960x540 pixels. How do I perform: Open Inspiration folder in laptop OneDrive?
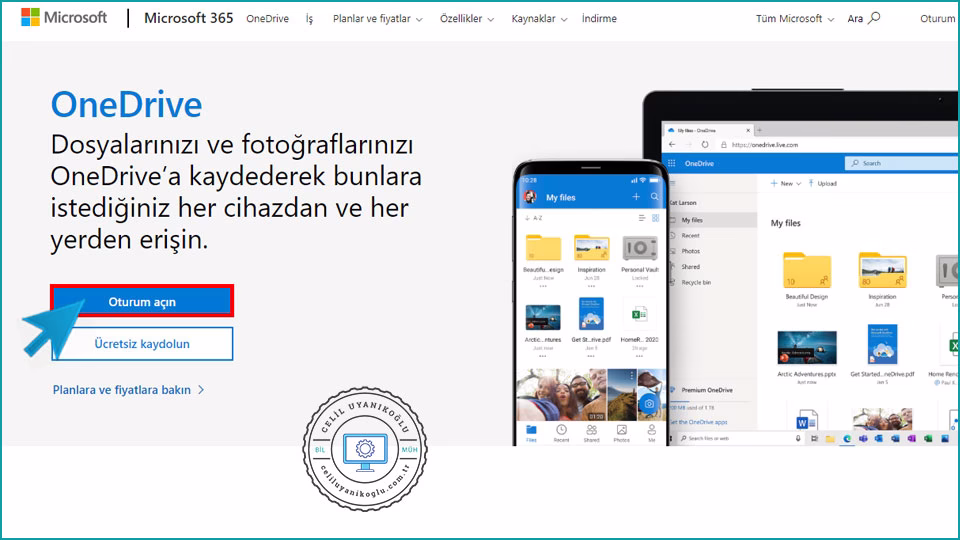coord(882,271)
